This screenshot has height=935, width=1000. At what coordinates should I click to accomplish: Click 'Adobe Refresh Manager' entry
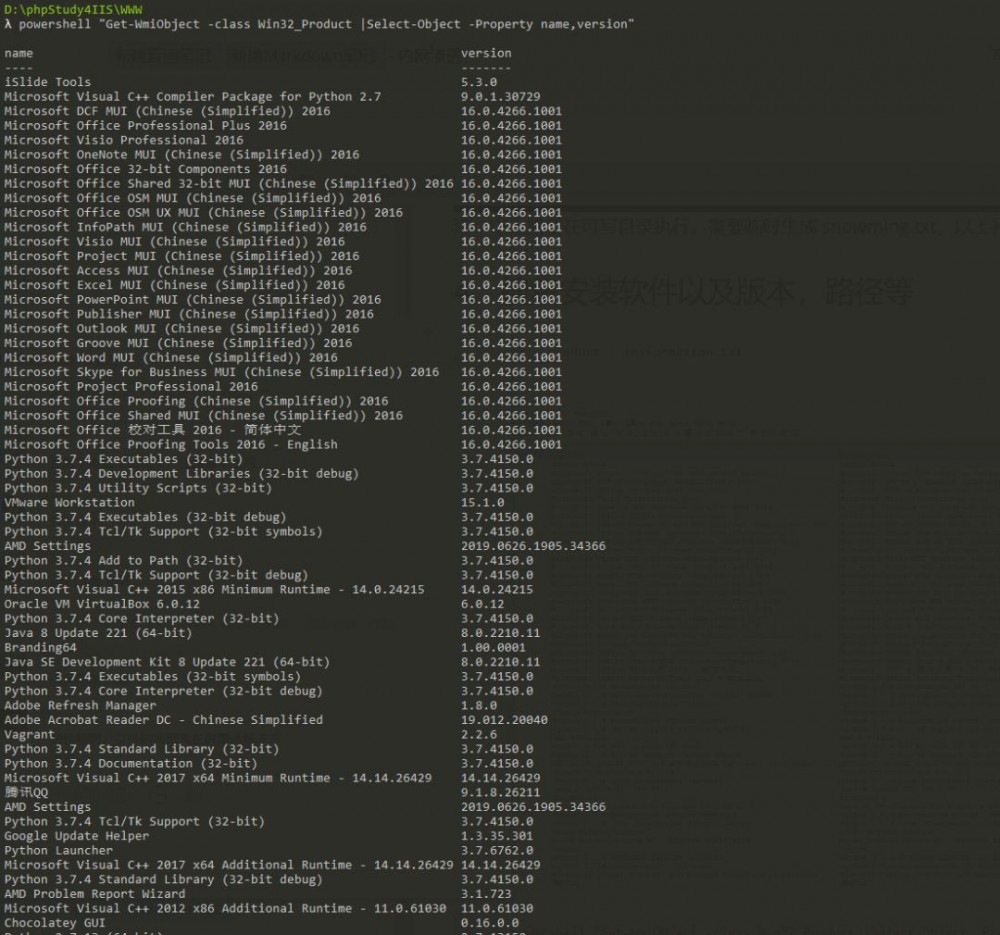pyautogui.click(x=80, y=706)
